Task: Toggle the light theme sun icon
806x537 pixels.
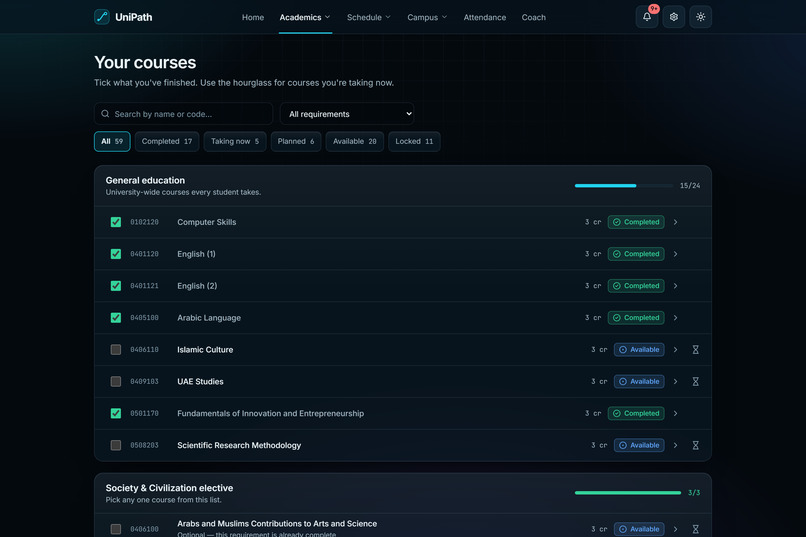Action: click(700, 17)
